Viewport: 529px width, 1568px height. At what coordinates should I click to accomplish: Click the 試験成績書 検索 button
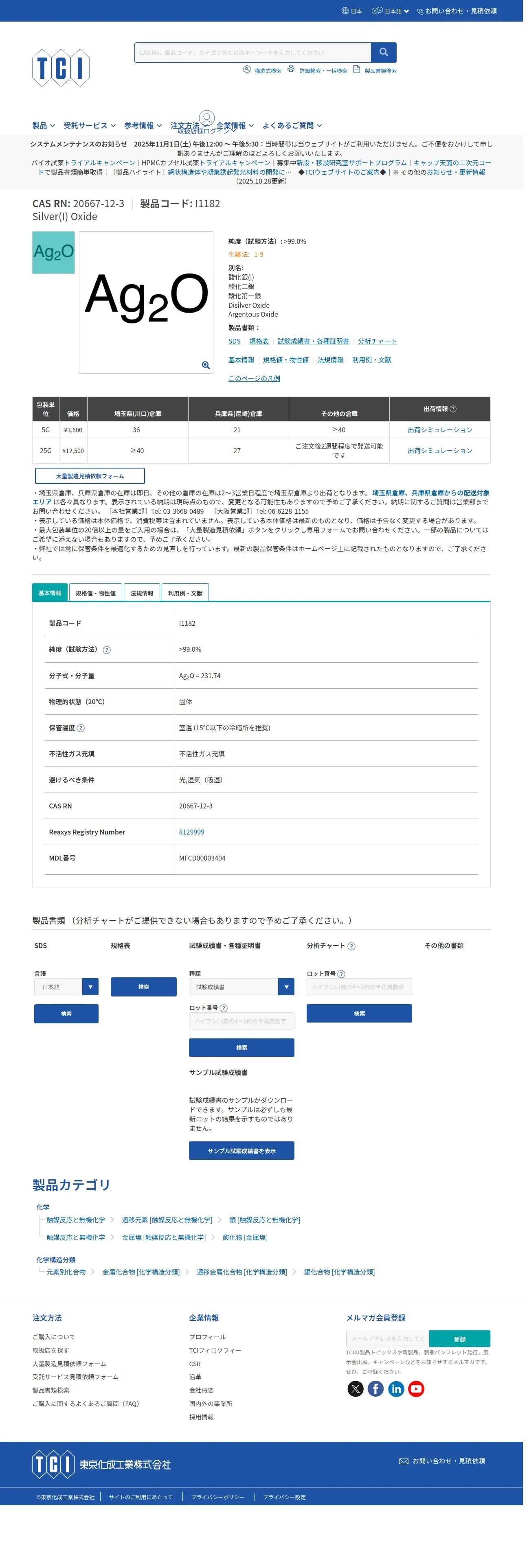coord(241,1047)
